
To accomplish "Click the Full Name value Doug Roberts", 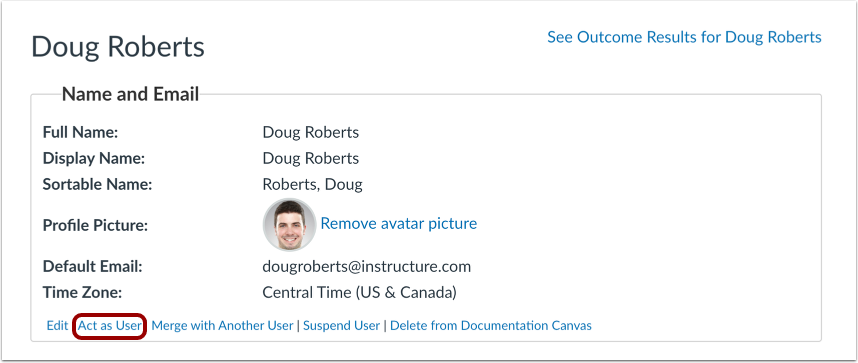I will pyautogui.click(x=311, y=132).
